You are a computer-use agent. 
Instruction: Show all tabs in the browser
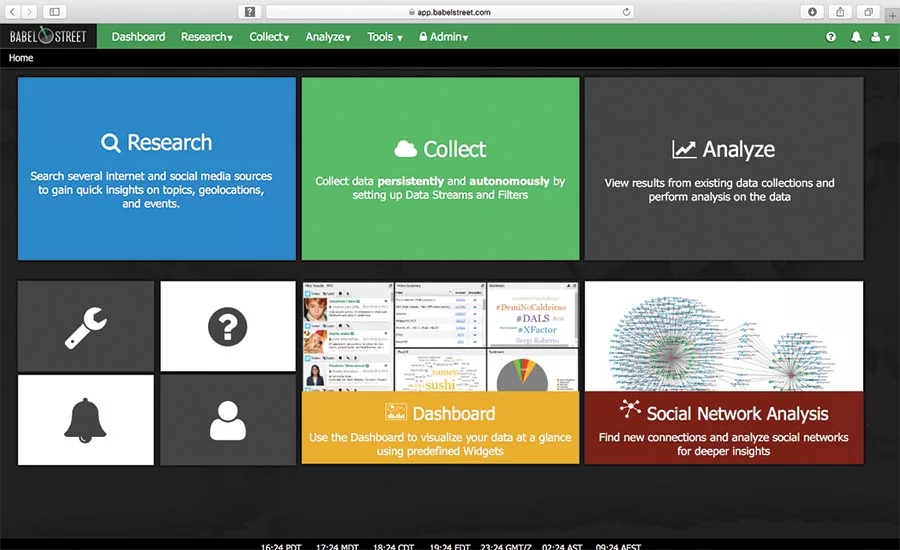(868, 11)
